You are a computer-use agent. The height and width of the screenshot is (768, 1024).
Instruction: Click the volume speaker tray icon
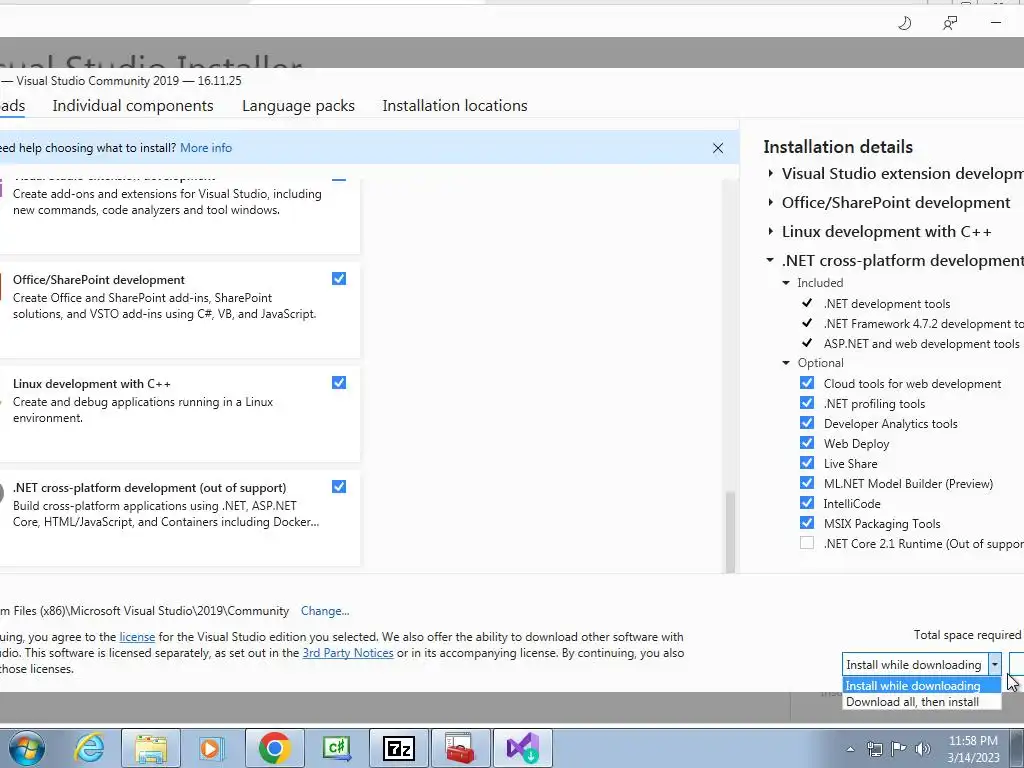coord(923,748)
